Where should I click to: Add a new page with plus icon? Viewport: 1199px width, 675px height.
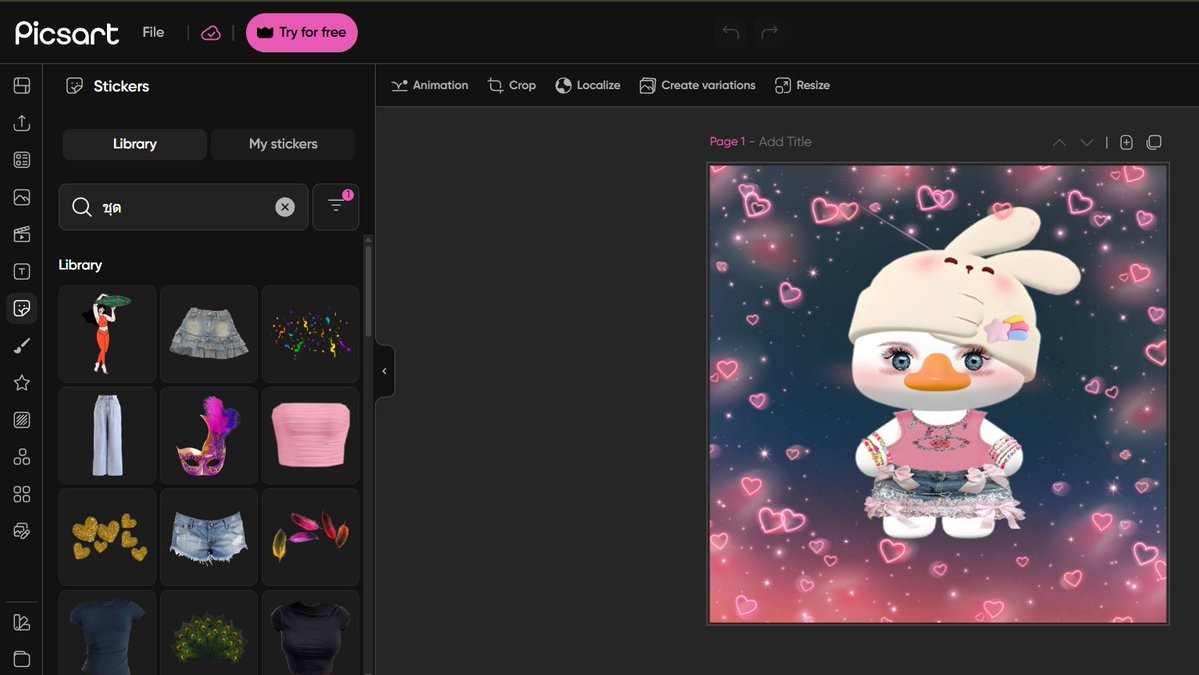tap(1126, 142)
